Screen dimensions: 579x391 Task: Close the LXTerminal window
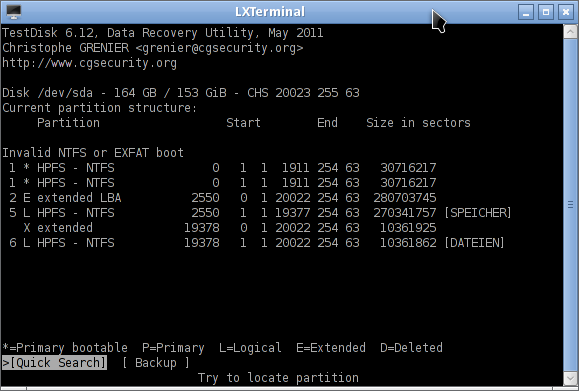(566, 12)
